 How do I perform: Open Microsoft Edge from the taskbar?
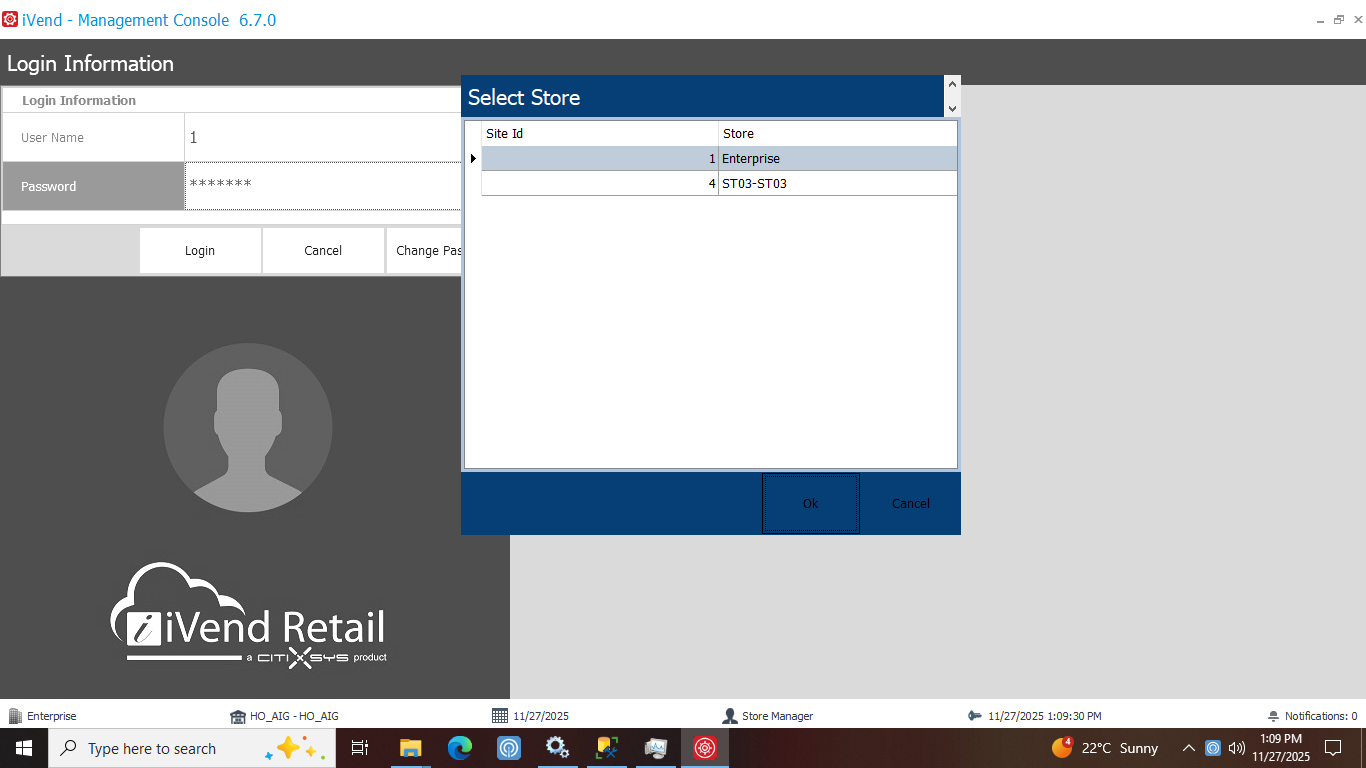point(460,748)
